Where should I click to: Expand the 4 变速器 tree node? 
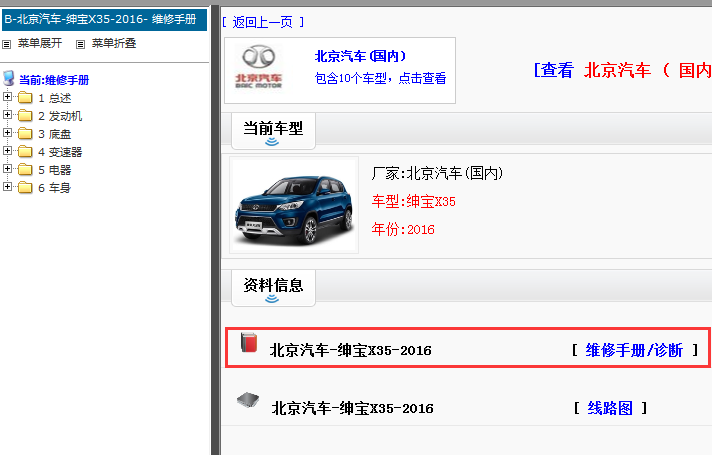click(x=7, y=150)
